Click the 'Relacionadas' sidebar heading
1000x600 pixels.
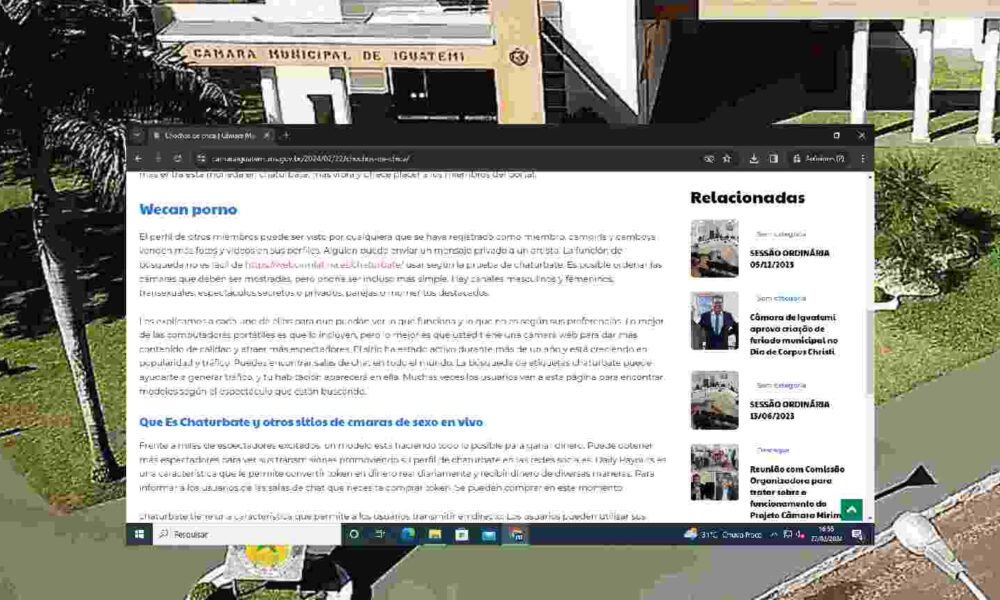click(x=747, y=198)
